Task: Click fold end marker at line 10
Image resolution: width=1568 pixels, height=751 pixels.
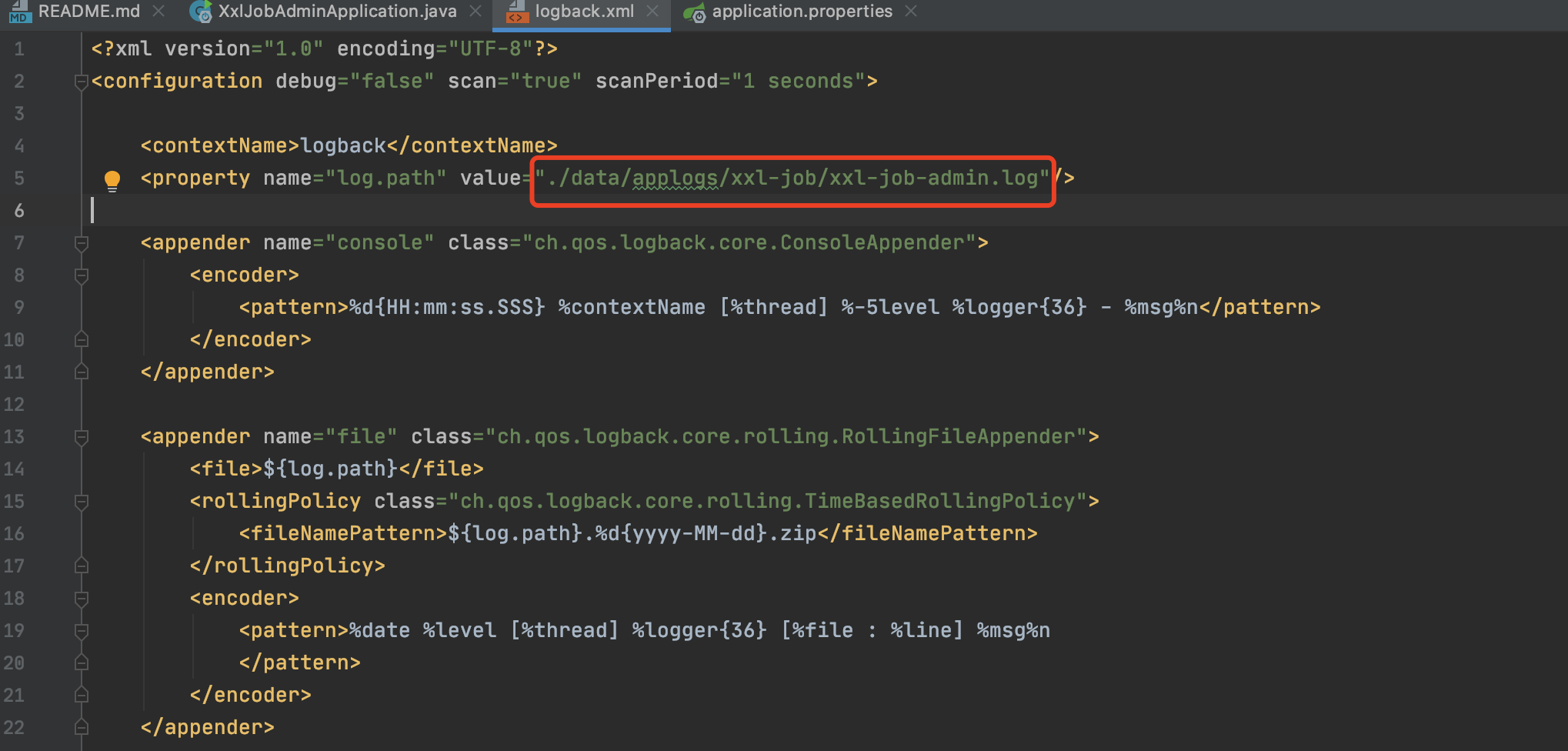Action: (x=82, y=339)
